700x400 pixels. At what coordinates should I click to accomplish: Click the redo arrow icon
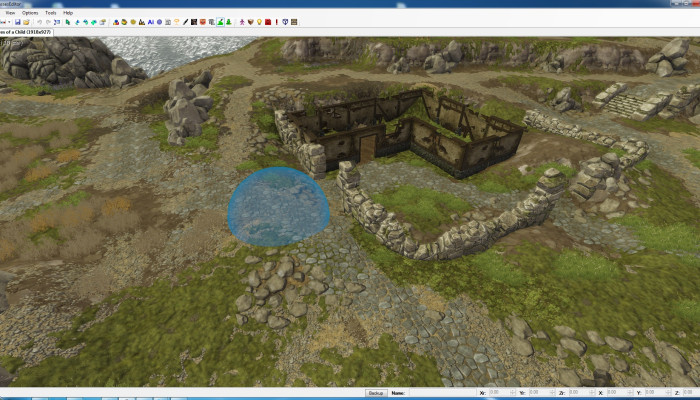[48, 22]
